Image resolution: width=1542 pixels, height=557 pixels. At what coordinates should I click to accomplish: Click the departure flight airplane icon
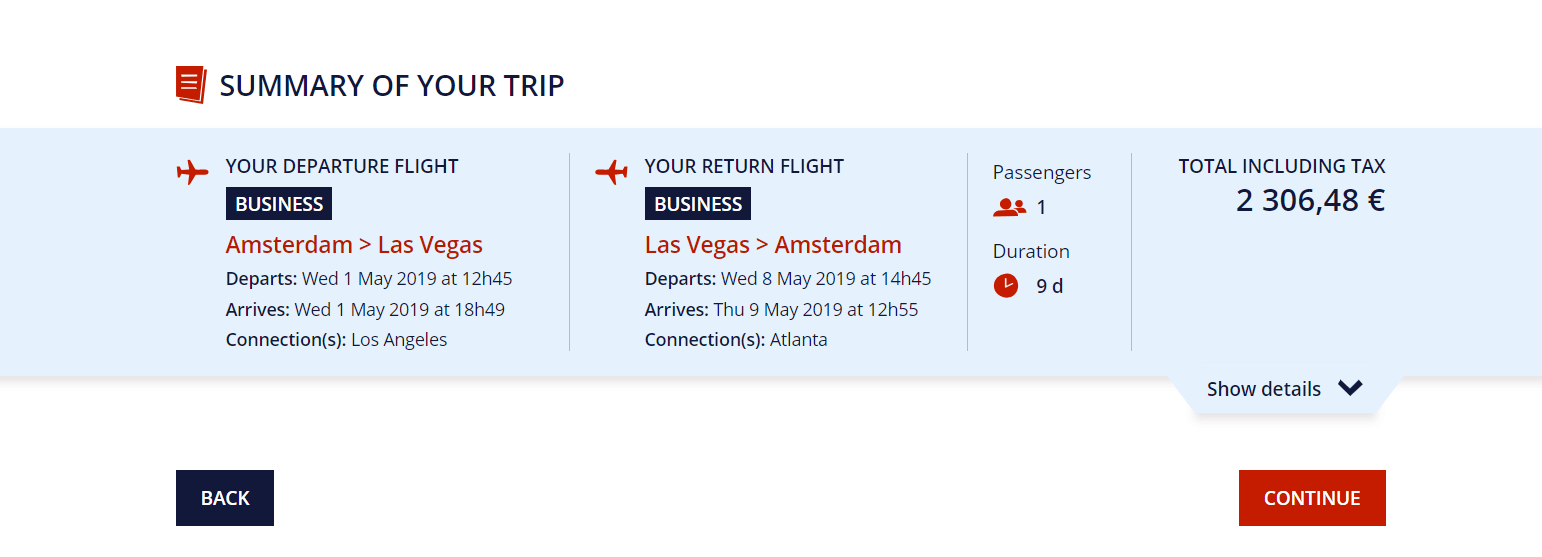click(192, 172)
